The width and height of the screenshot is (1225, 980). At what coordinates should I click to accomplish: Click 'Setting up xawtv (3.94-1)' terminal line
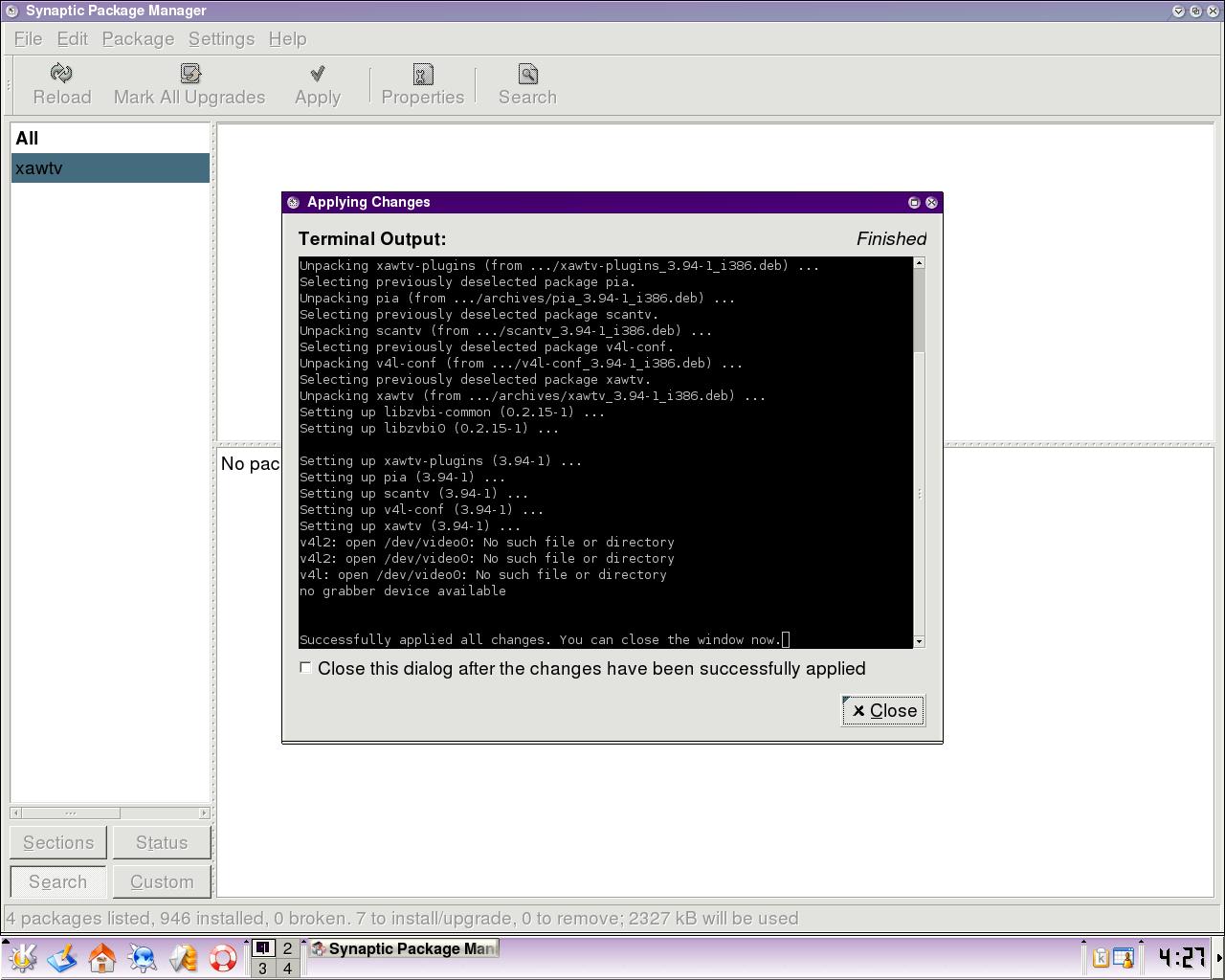[x=411, y=525]
